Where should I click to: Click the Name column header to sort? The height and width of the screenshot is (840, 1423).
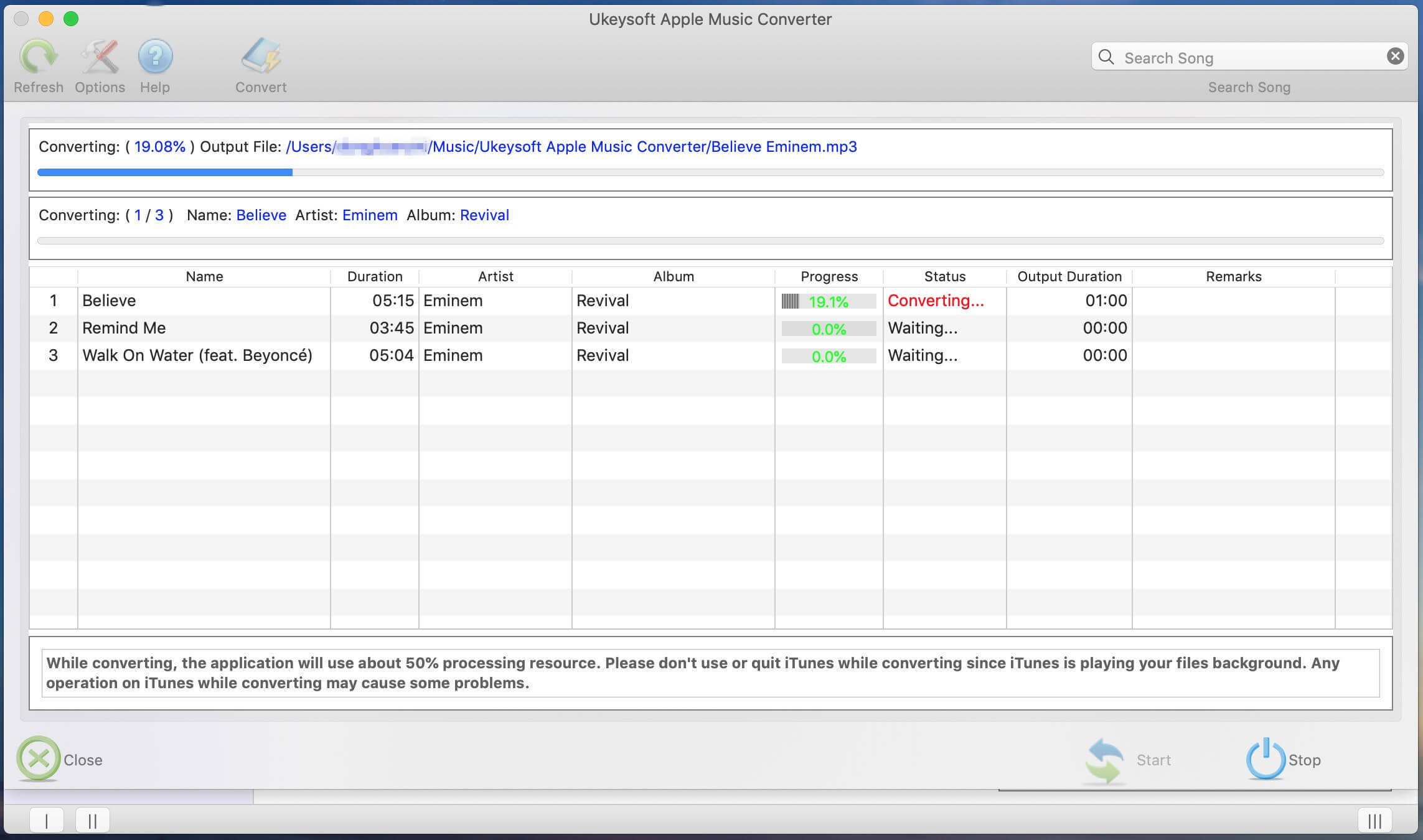coord(203,276)
